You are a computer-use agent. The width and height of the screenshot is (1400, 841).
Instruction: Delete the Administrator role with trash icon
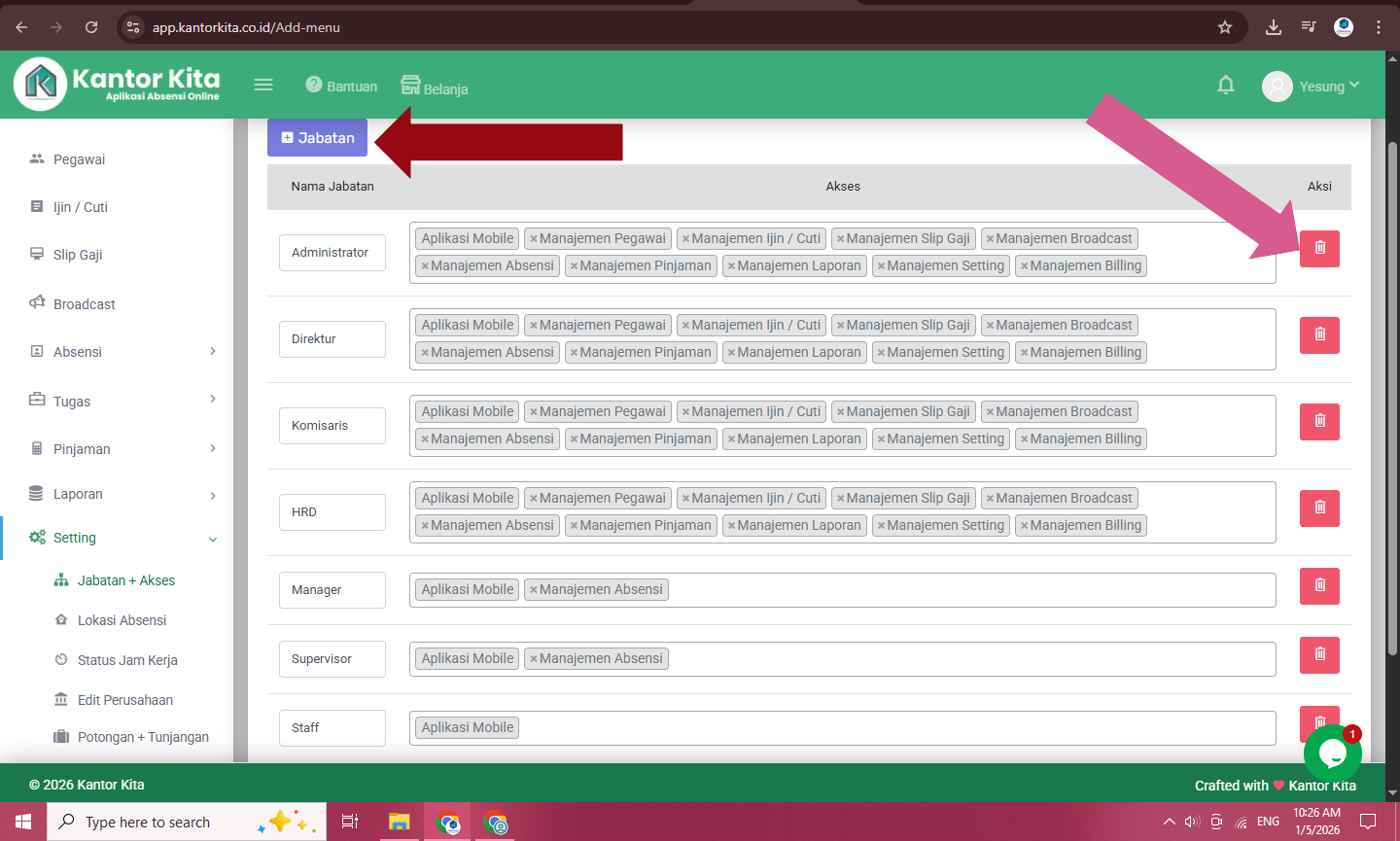coord(1319,248)
